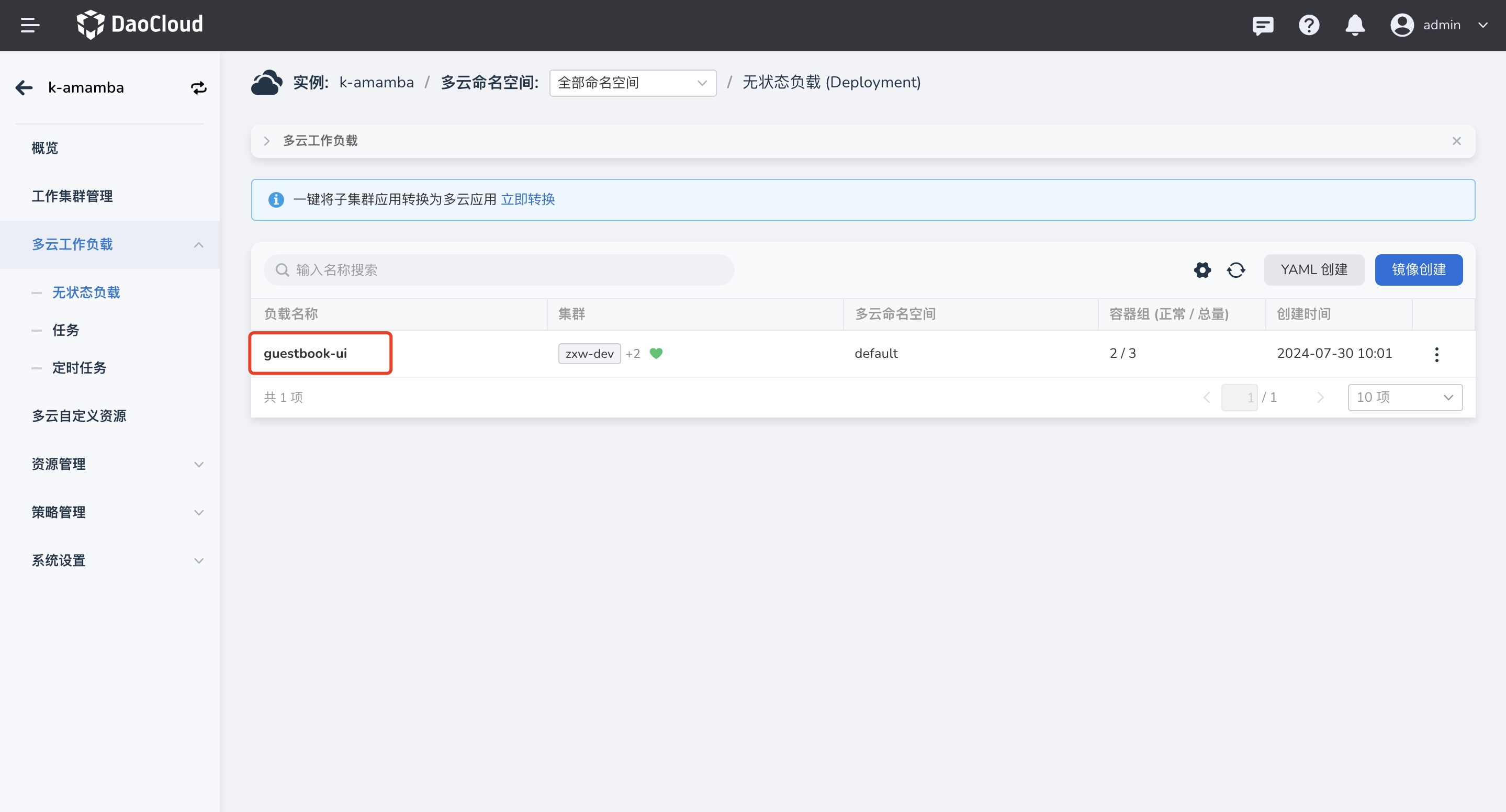
Task: Click the back arrow beside k-amamba
Action: coord(24,88)
